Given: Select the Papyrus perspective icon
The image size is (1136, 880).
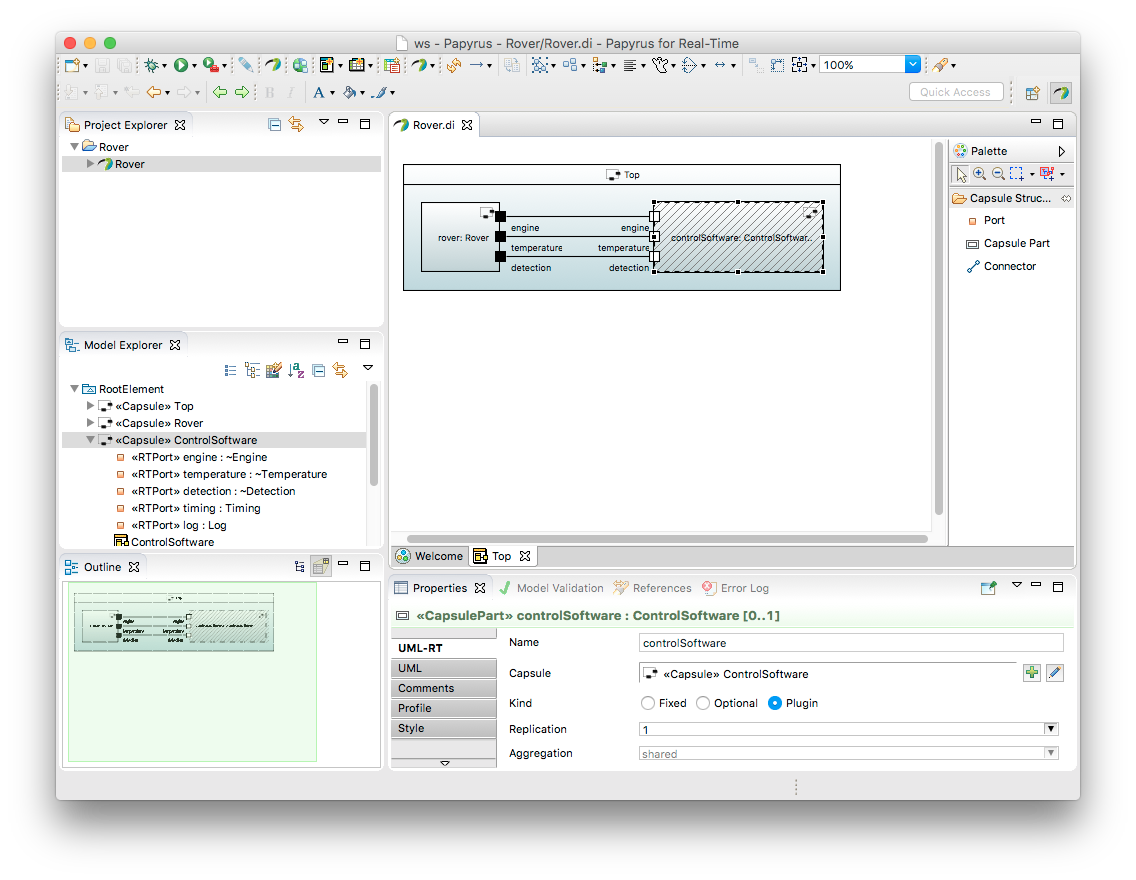Looking at the screenshot, I should tap(1061, 93).
